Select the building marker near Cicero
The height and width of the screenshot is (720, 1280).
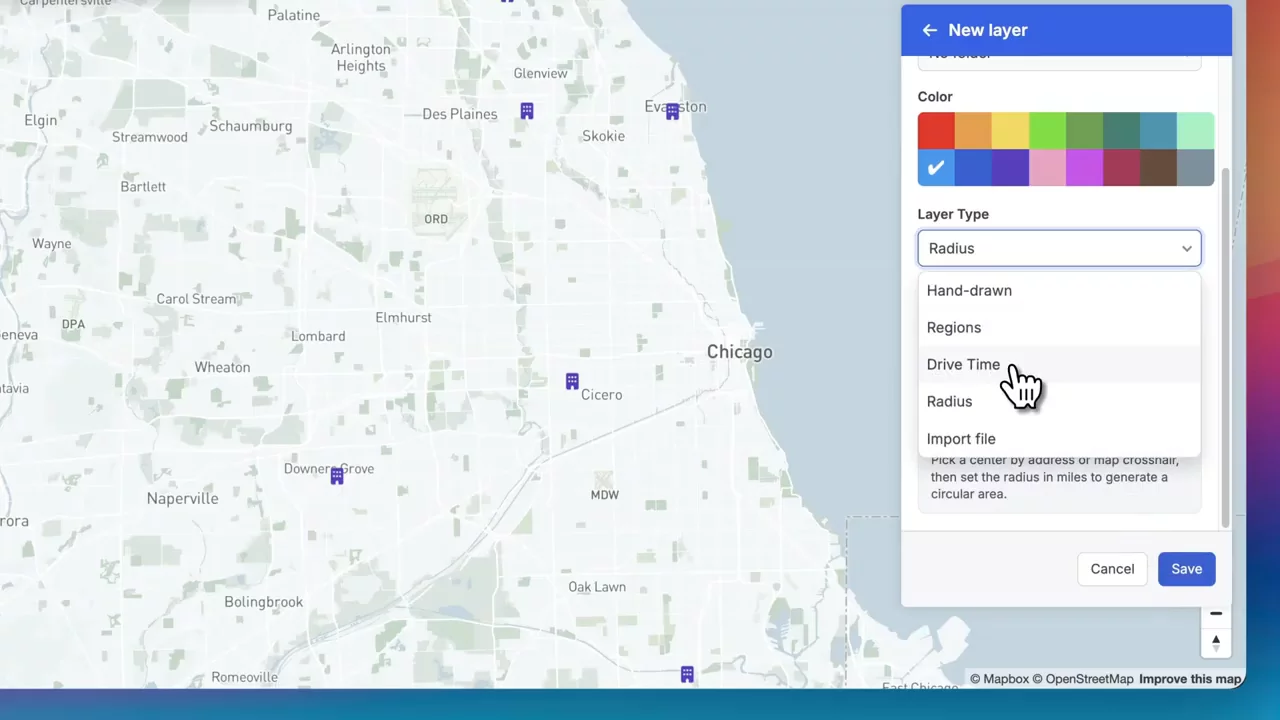pyautogui.click(x=572, y=381)
